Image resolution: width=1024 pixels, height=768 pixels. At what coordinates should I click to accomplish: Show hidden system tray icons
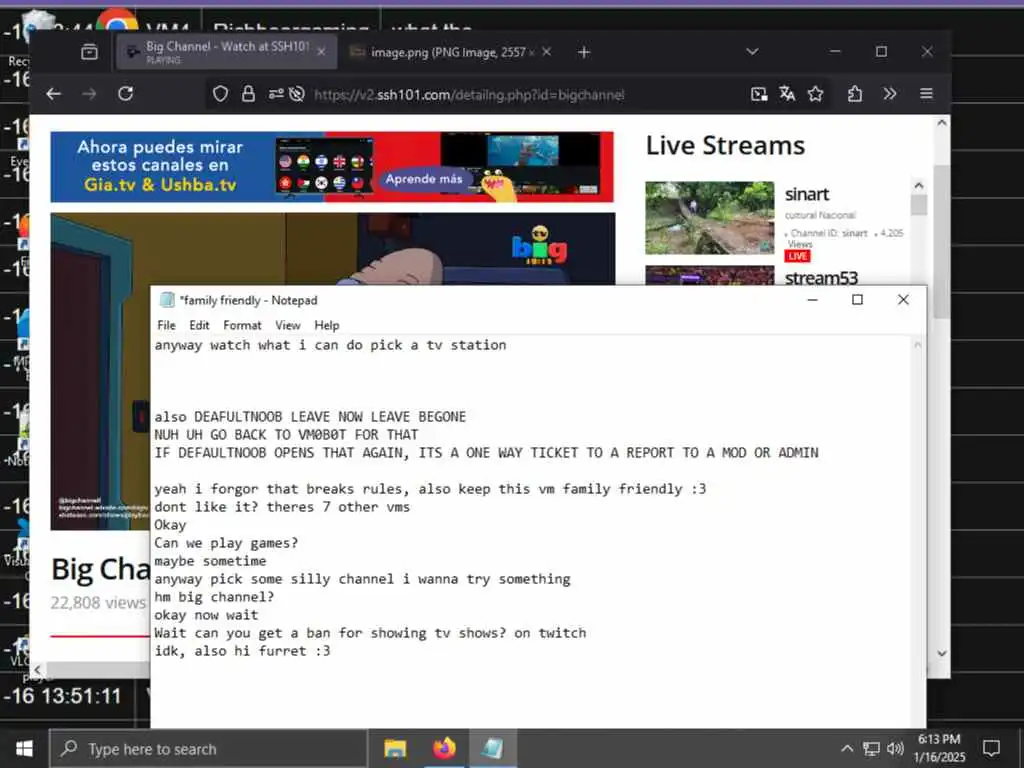pyautogui.click(x=847, y=748)
